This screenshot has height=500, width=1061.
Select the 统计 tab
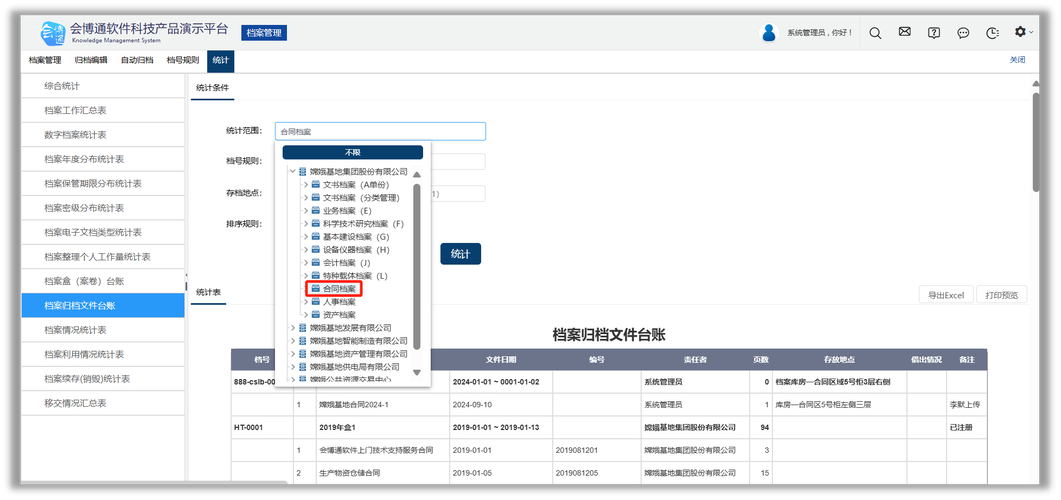pos(221,61)
